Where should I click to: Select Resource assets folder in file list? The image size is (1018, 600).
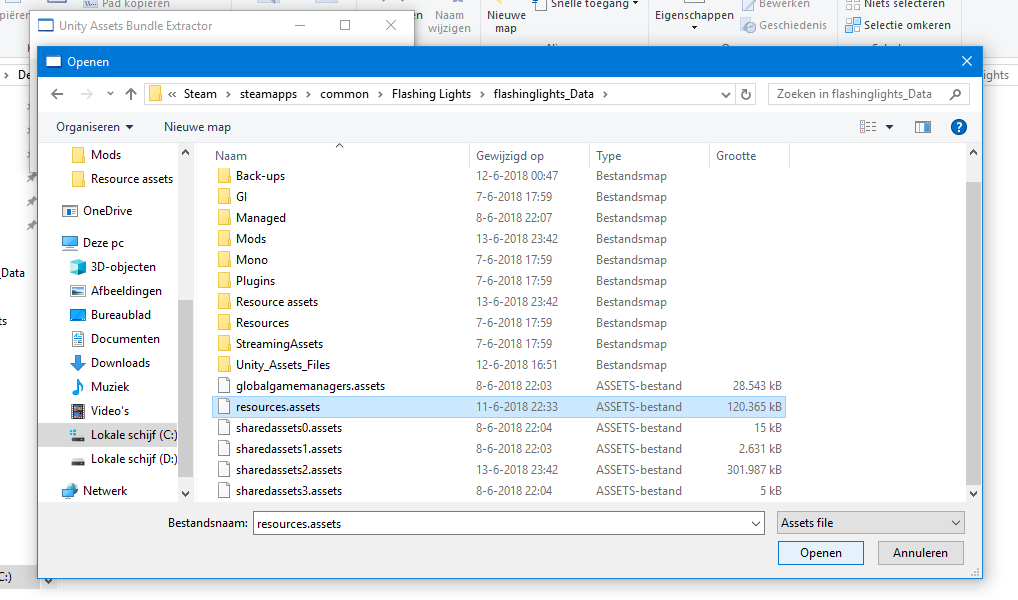click(277, 302)
